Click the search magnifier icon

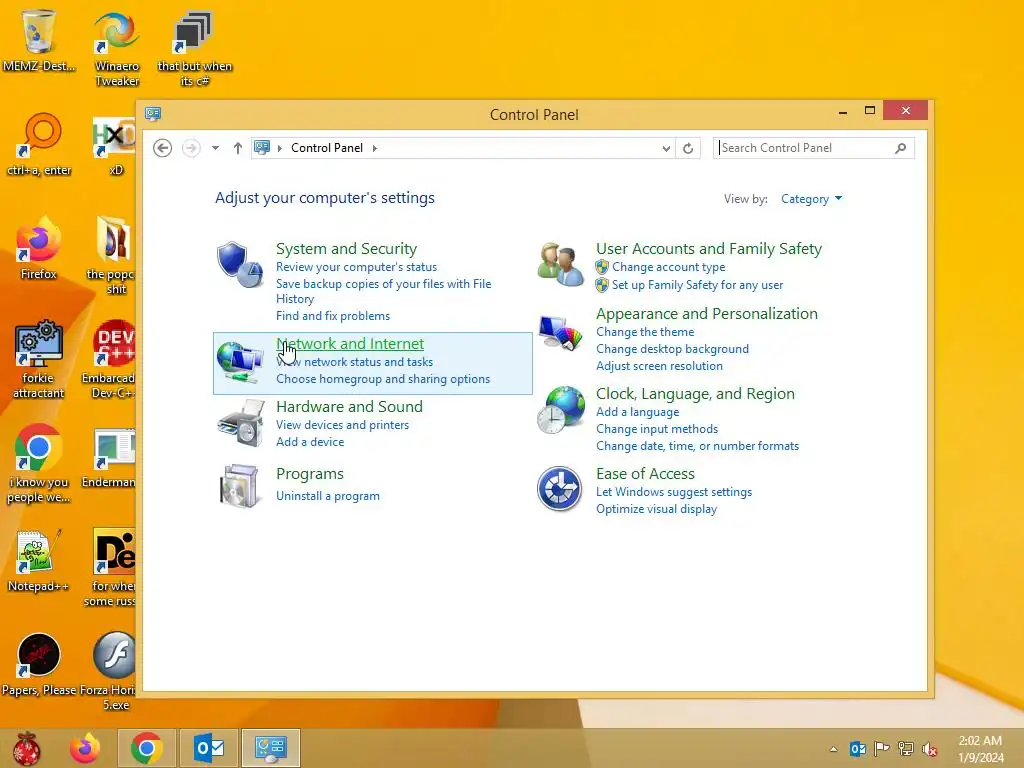pos(901,148)
